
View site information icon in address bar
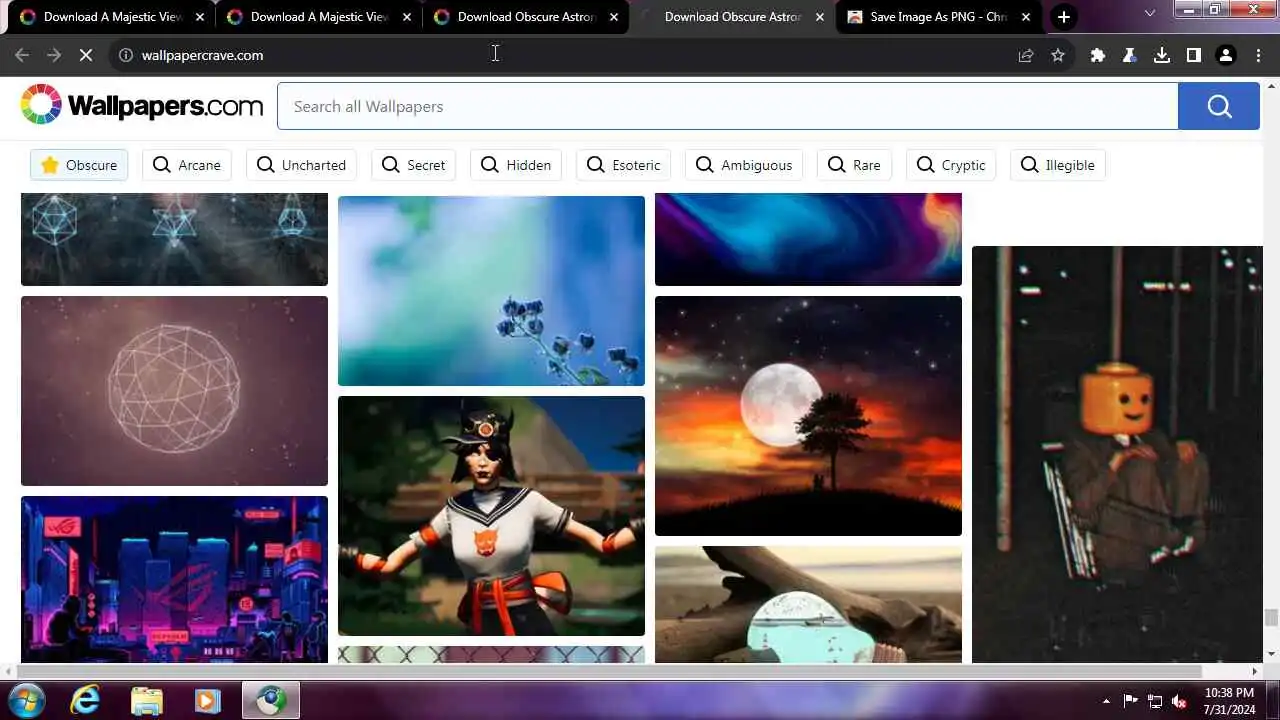click(x=126, y=55)
